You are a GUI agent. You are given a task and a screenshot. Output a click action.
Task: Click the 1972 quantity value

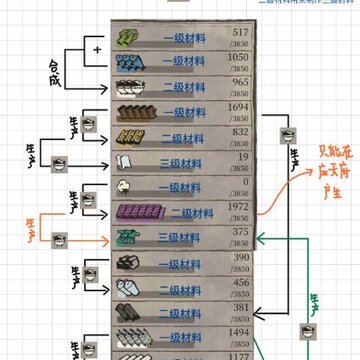pyautogui.click(x=238, y=207)
